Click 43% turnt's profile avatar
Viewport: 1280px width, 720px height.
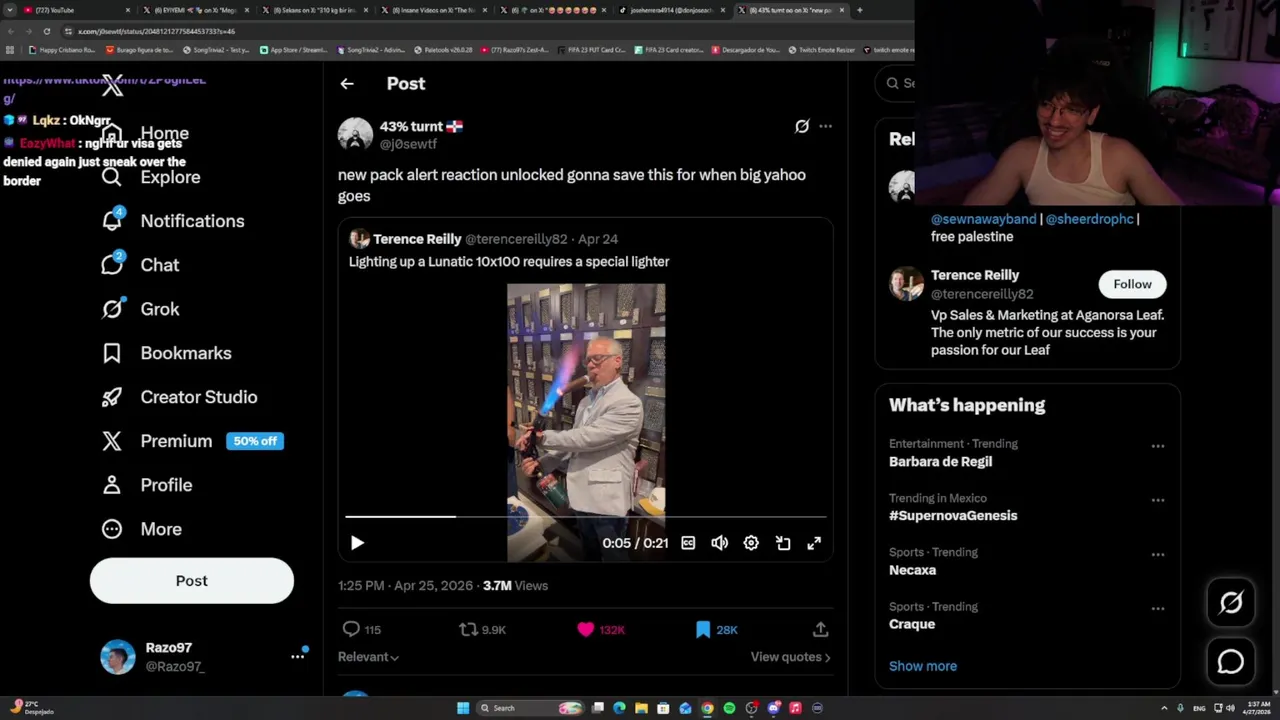pyautogui.click(x=355, y=134)
